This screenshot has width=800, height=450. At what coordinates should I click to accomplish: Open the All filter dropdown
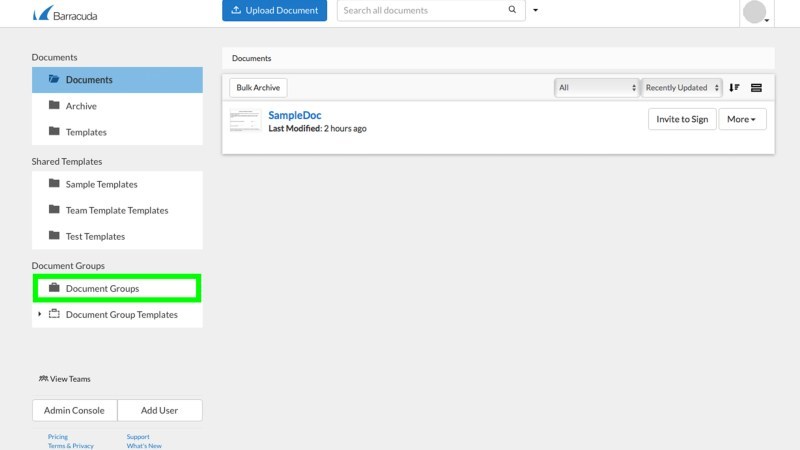point(597,88)
